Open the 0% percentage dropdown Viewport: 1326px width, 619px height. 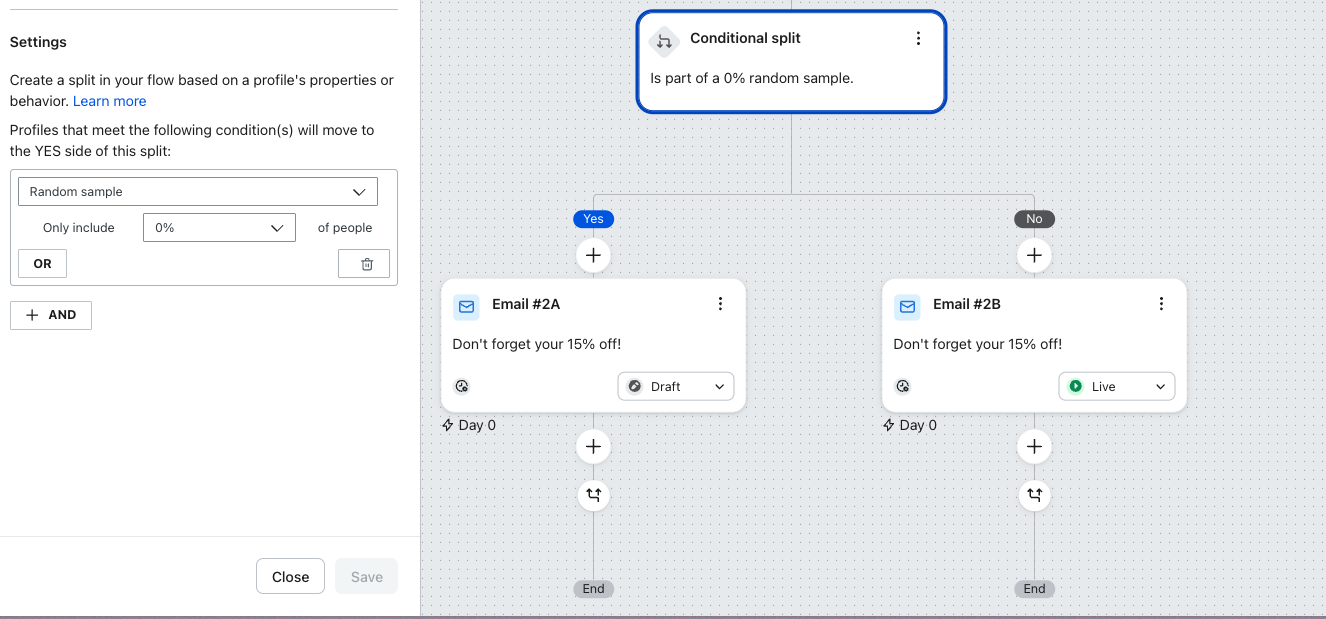coord(219,228)
